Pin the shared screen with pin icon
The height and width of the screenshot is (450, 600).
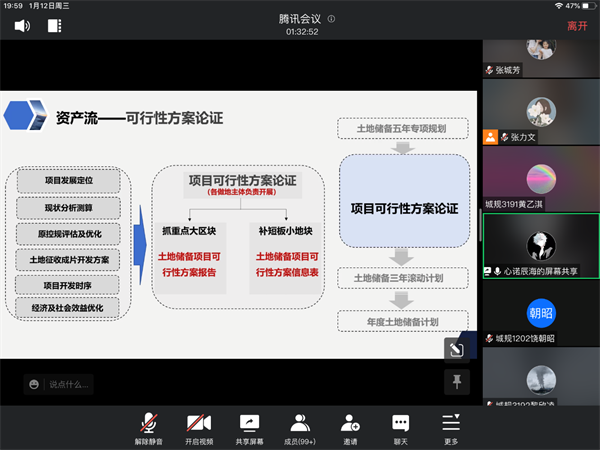pyautogui.click(x=455, y=381)
